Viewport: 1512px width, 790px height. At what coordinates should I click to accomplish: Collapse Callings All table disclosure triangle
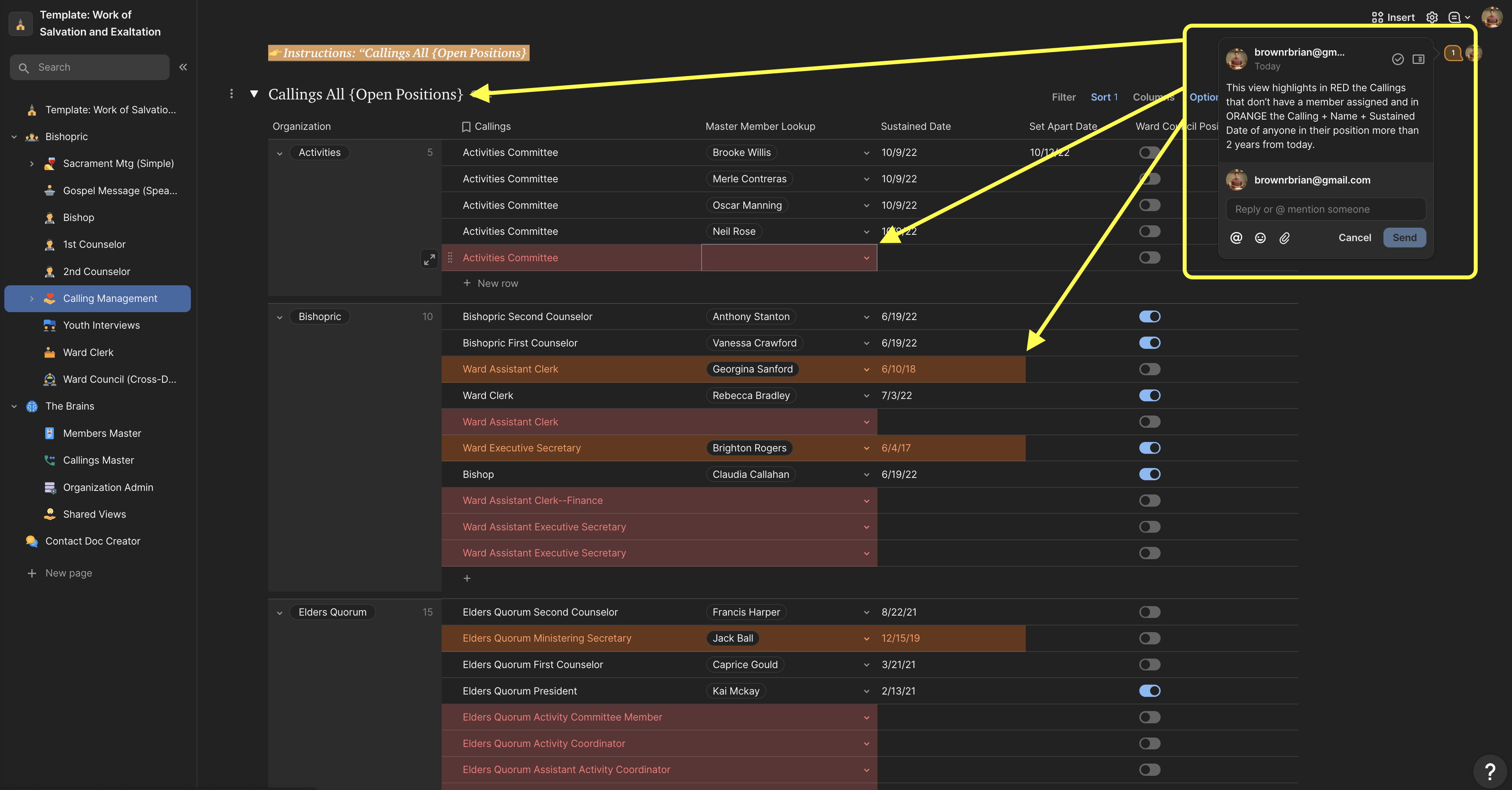[x=254, y=94]
